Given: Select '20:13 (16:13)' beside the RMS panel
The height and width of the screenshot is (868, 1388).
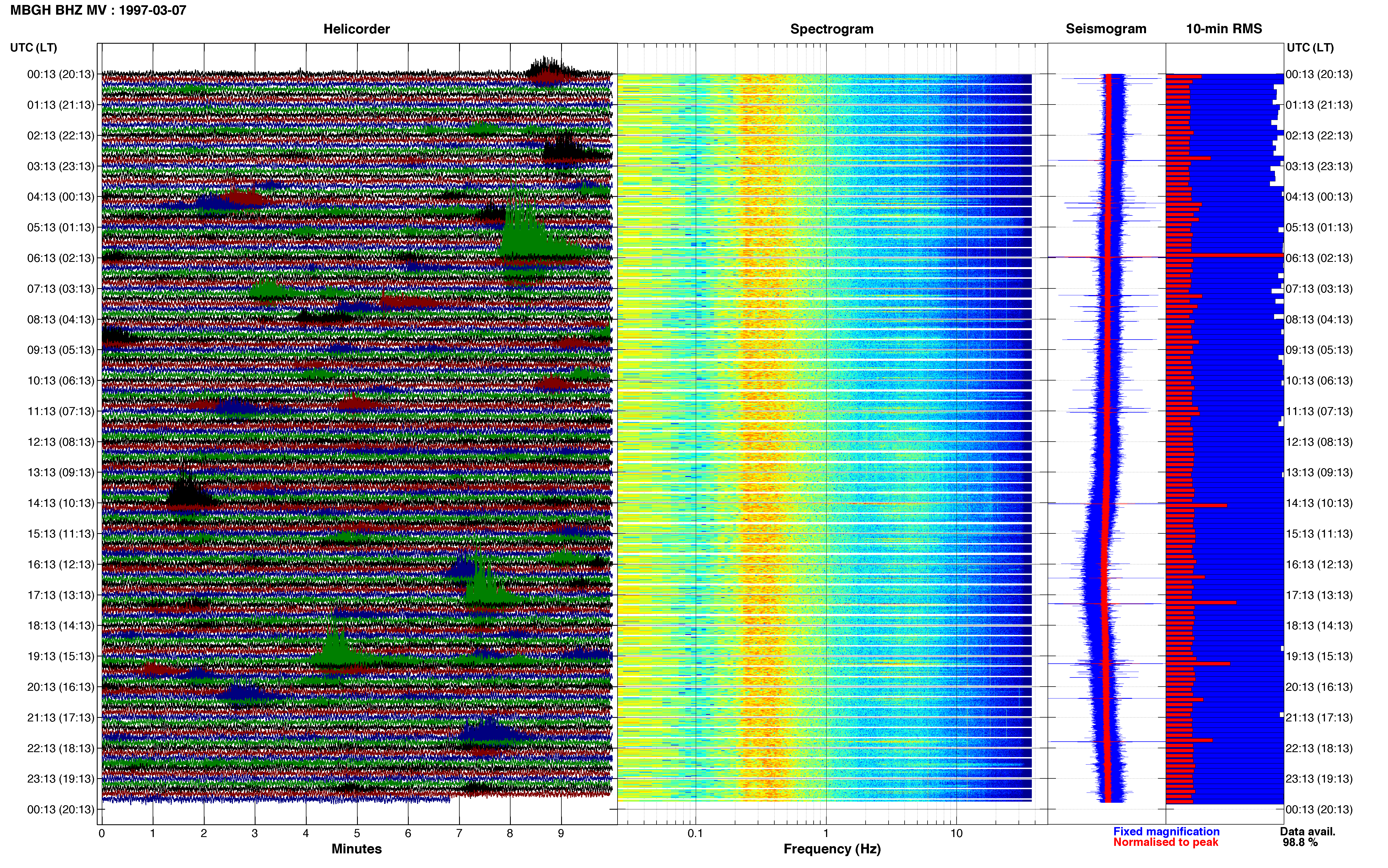Looking at the screenshot, I should point(1319,687).
